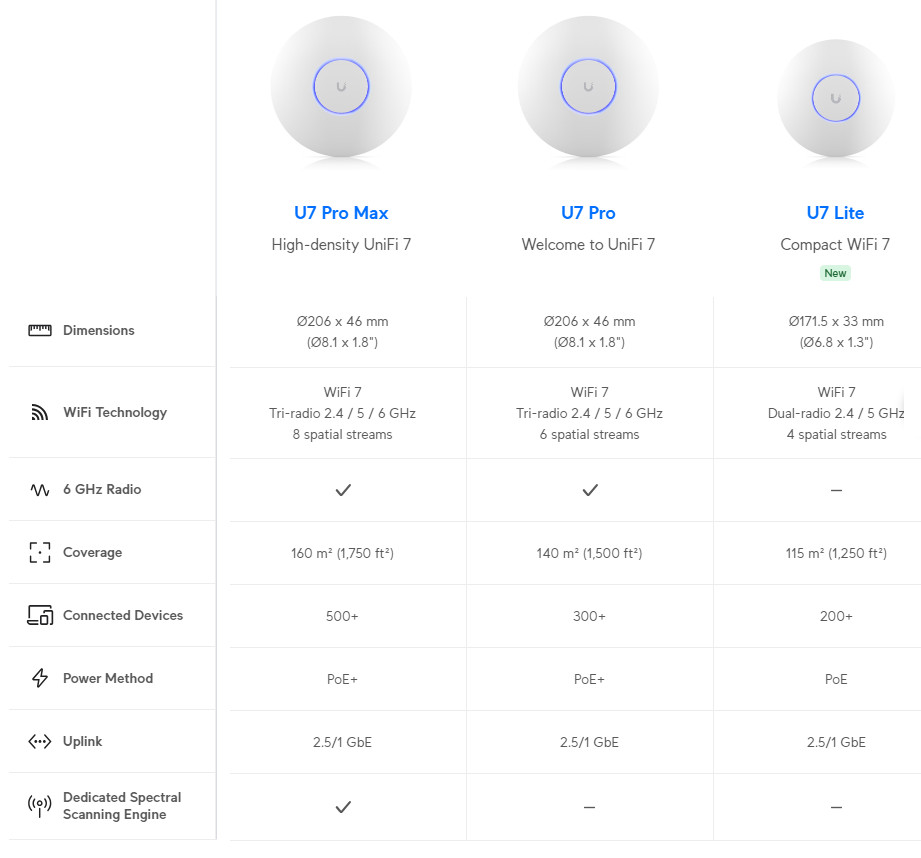
Task: Click the U7 Pro '2.5/1 GbE' uplink value
Action: pos(589,742)
